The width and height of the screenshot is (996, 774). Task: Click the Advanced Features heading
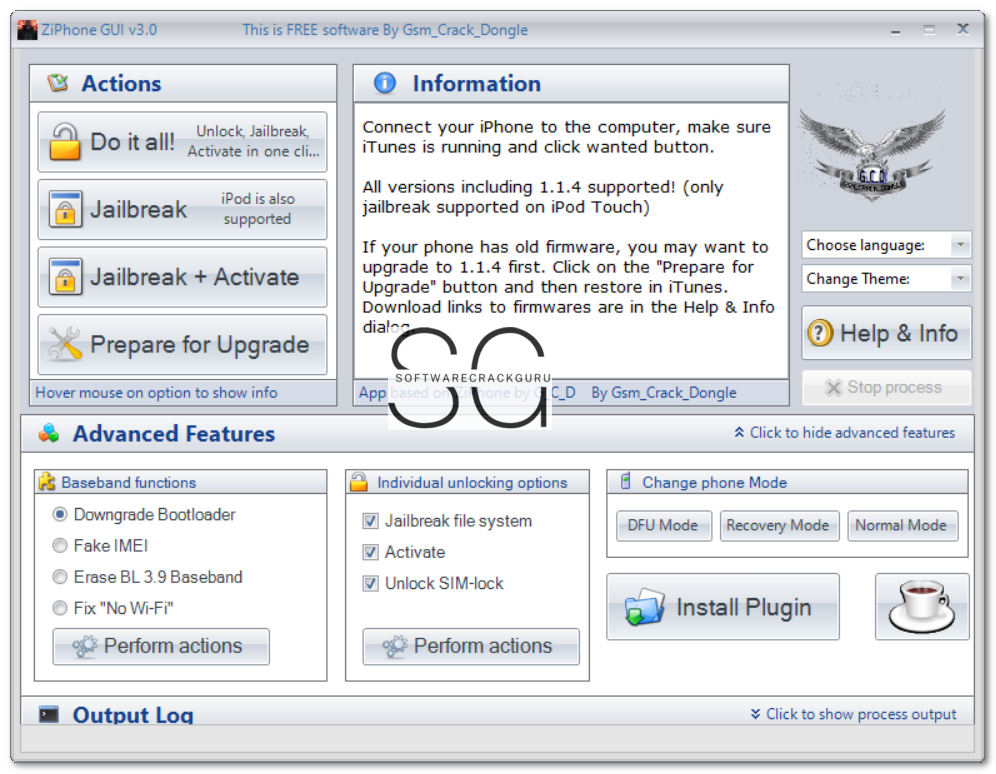tap(174, 433)
